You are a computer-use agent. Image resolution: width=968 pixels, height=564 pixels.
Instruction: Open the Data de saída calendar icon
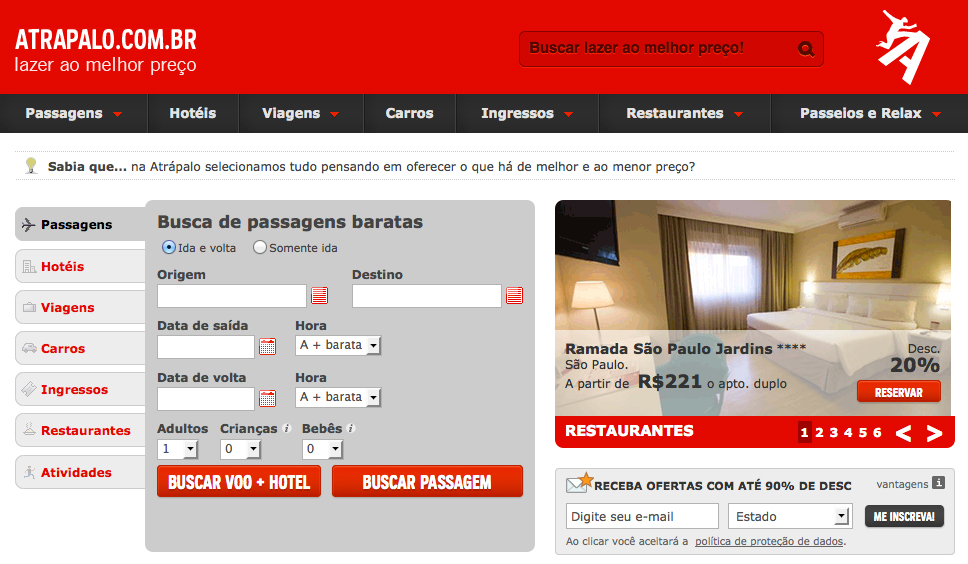click(267, 346)
